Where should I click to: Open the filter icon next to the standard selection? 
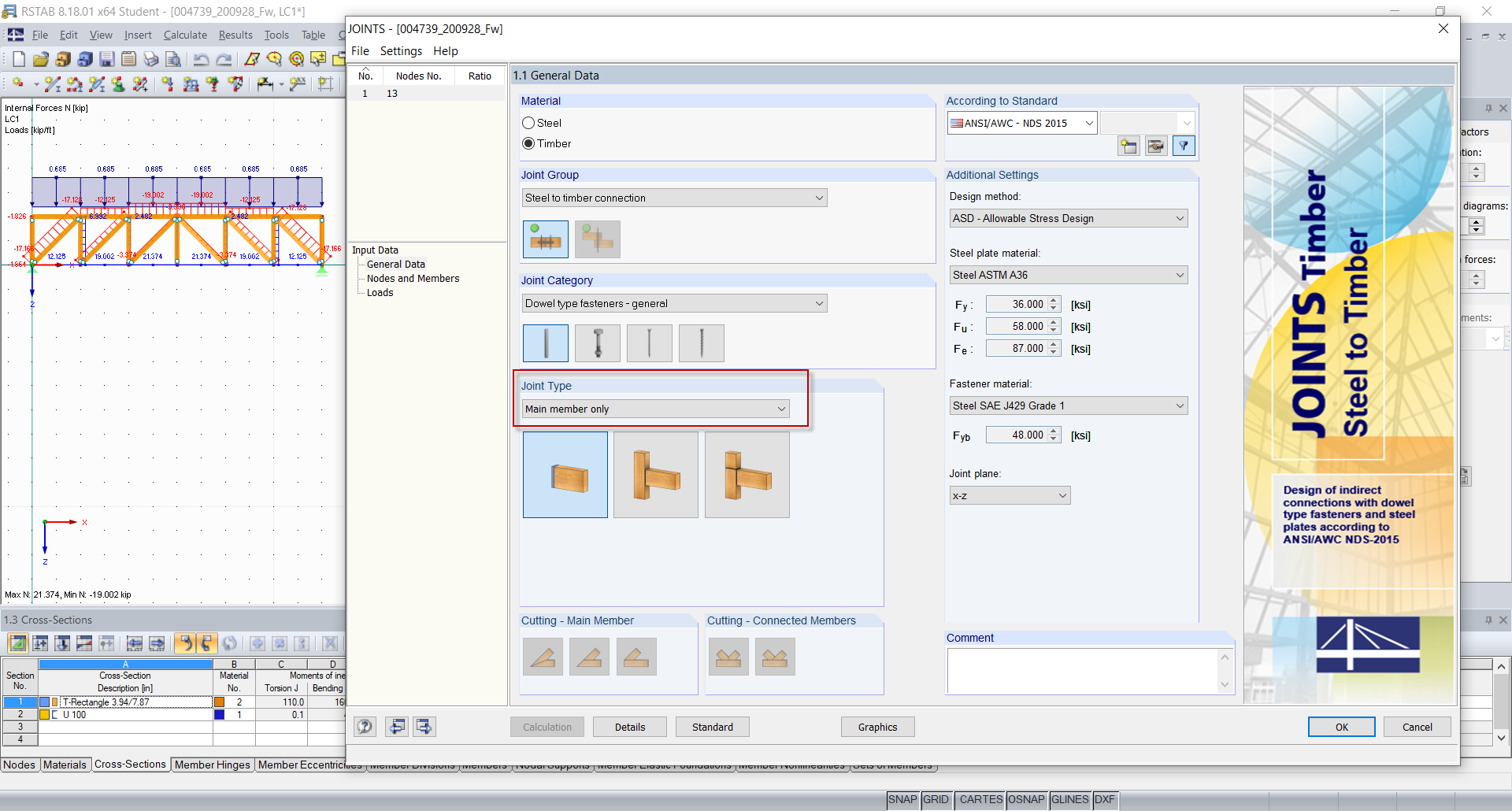click(x=1184, y=146)
